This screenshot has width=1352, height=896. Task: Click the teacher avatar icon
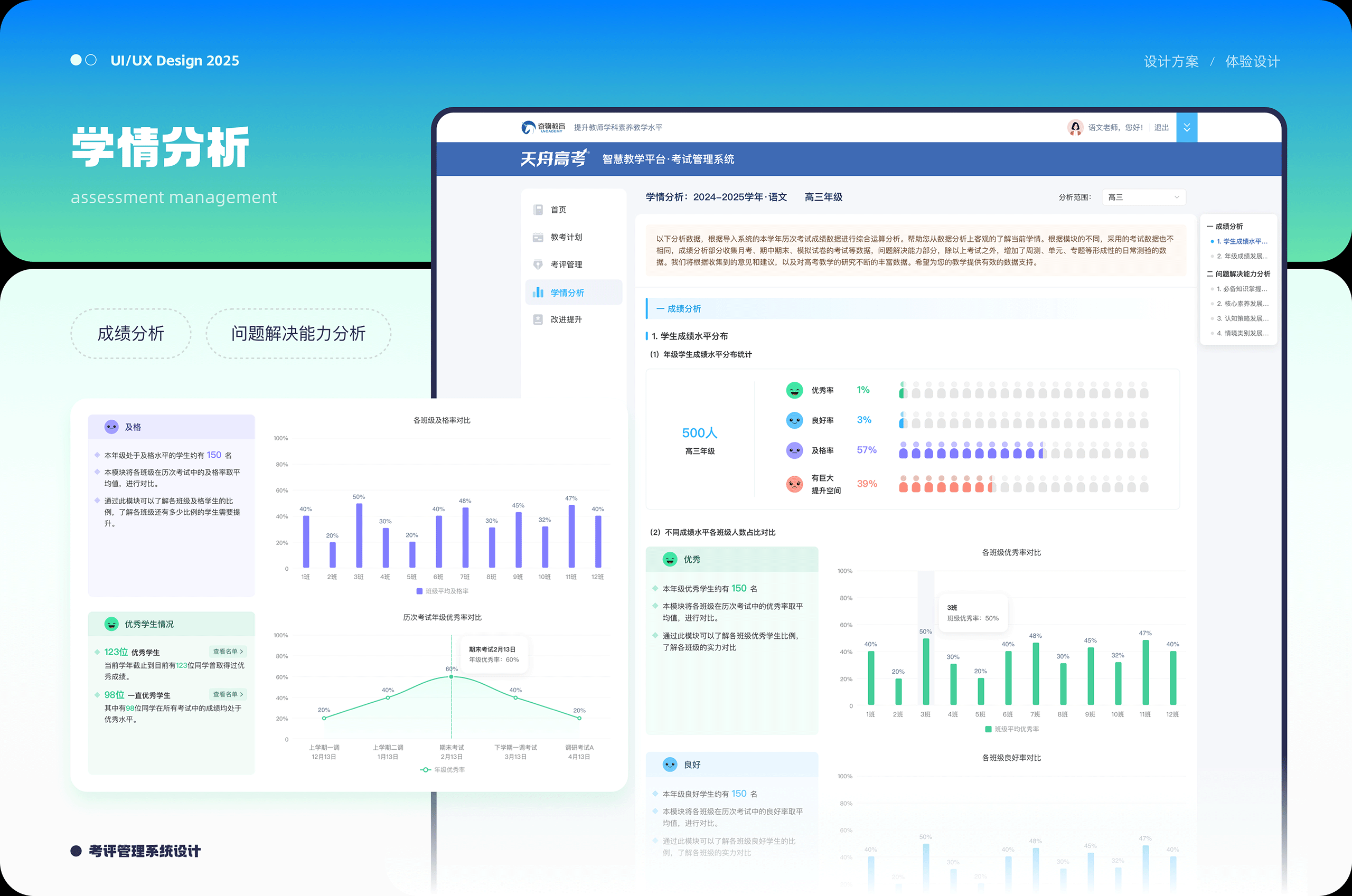(1075, 127)
